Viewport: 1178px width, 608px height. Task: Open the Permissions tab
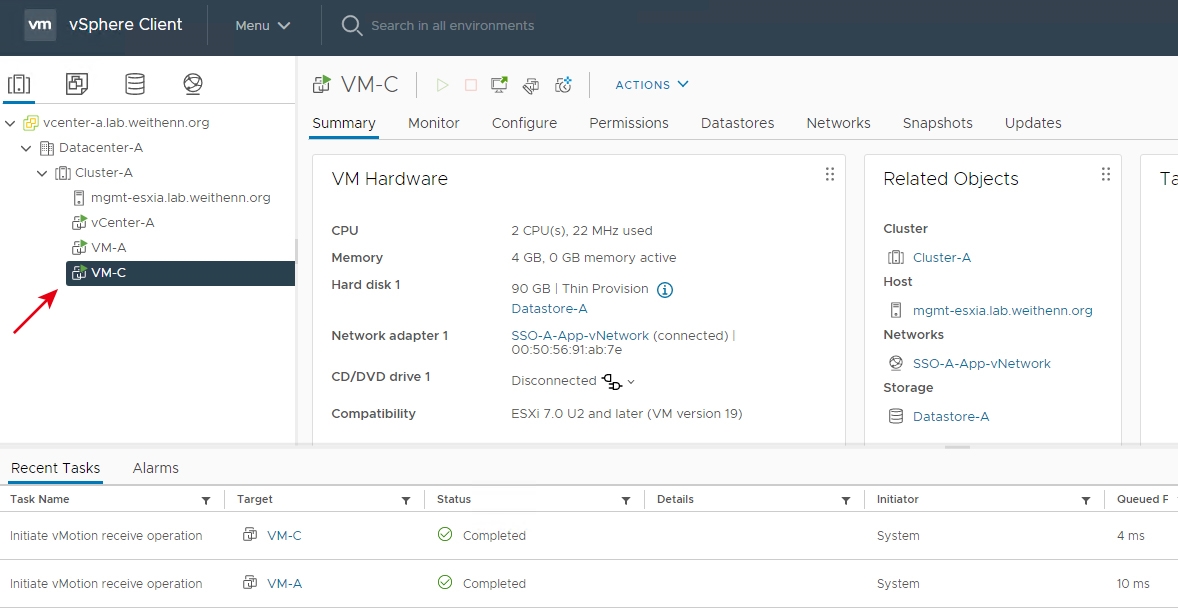pos(629,123)
